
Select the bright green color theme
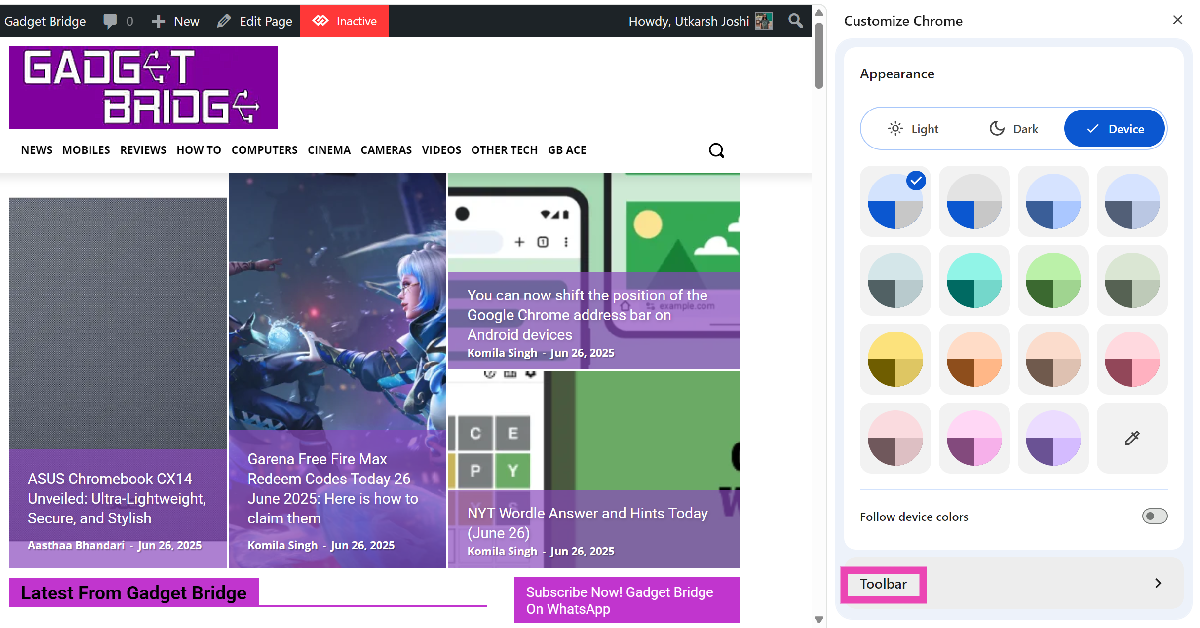1053,280
